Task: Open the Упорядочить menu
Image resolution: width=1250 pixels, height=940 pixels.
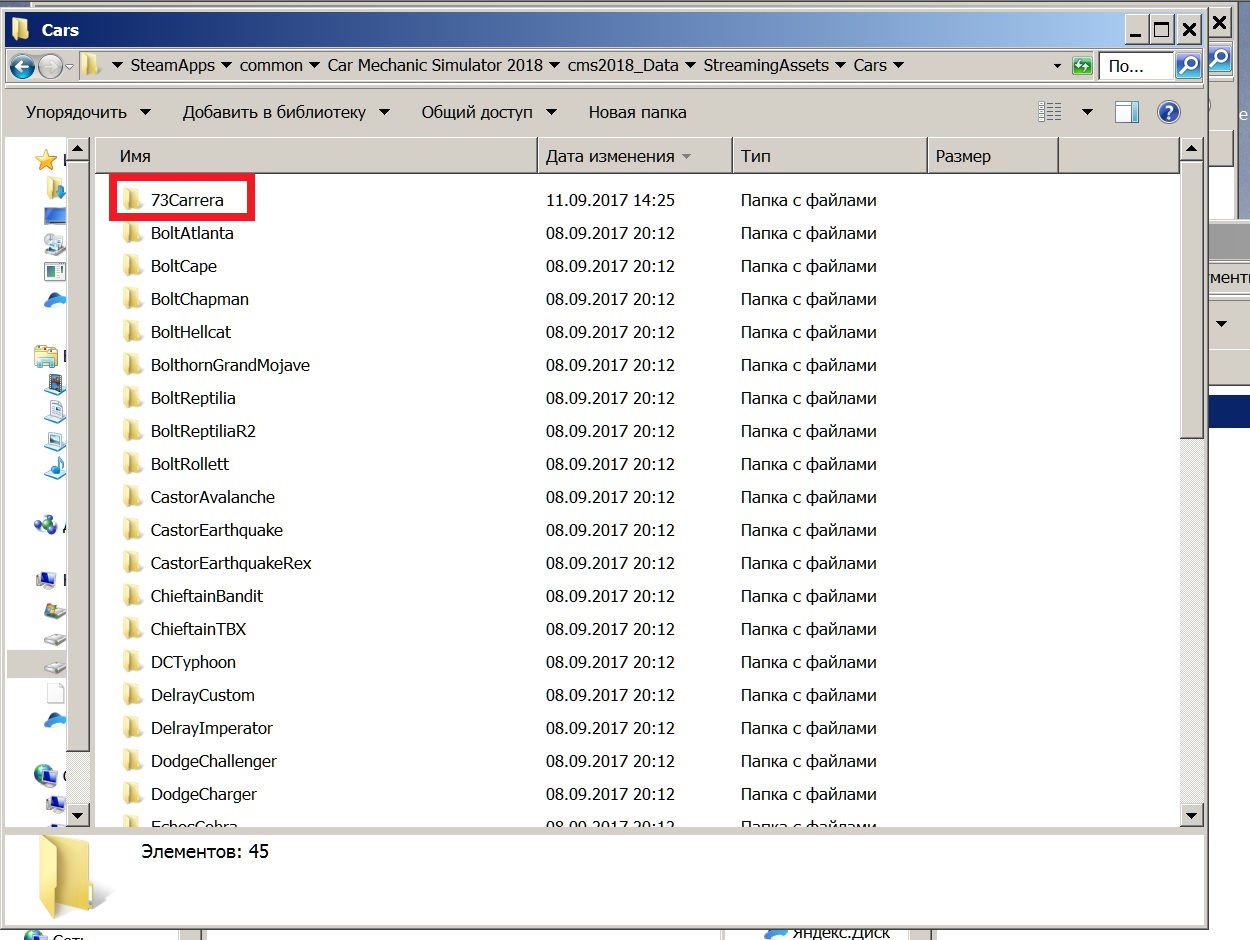Action: tap(88, 112)
